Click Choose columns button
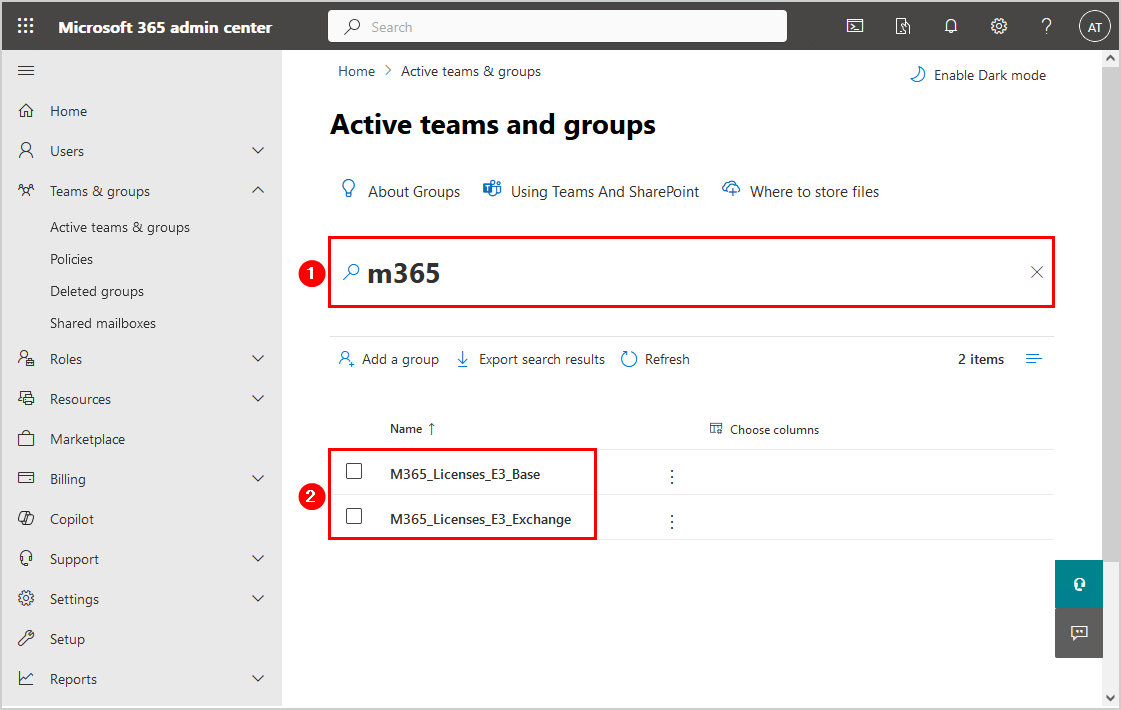Viewport: 1121px width, 710px height. pos(764,429)
